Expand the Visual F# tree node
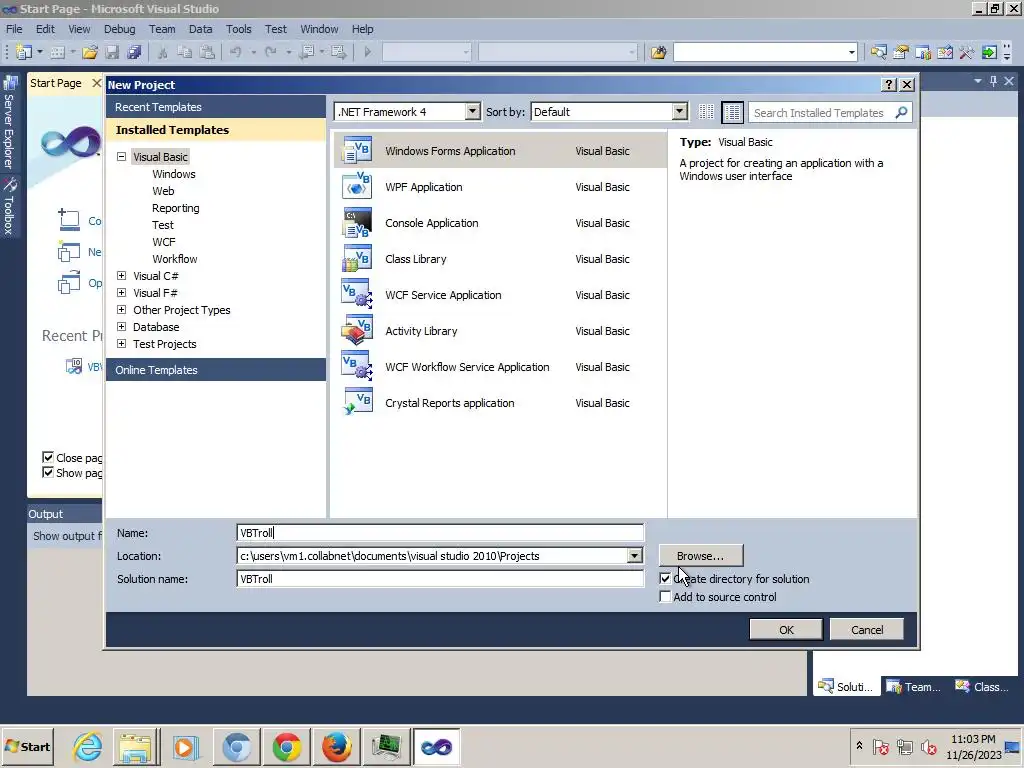This screenshot has width=1024, height=768. coord(121,293)
